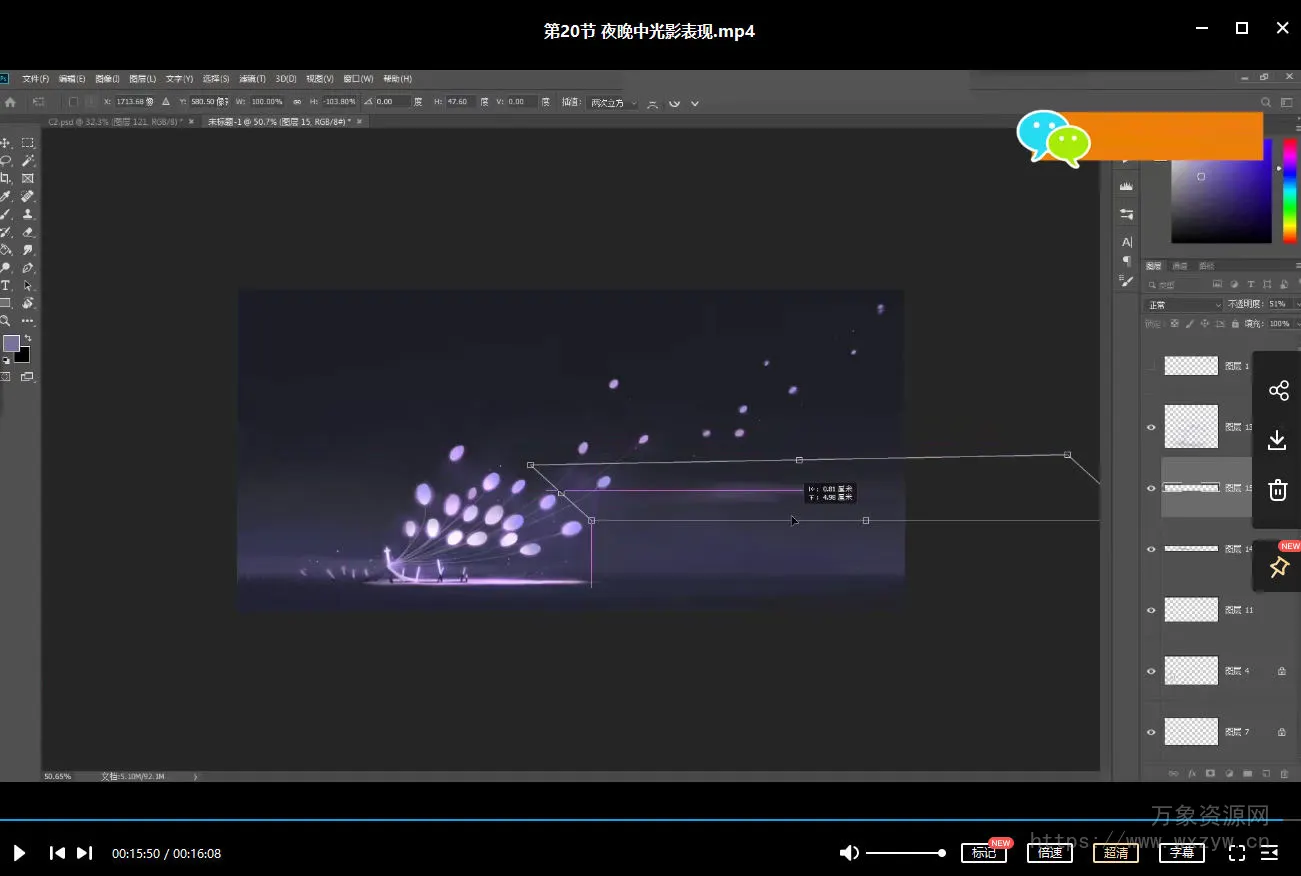
Task: Skip to the next video
Action: point(85,853)
